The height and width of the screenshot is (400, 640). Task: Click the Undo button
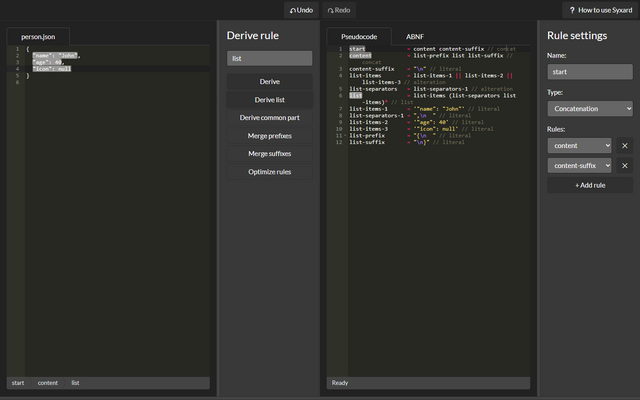(301, 10)
